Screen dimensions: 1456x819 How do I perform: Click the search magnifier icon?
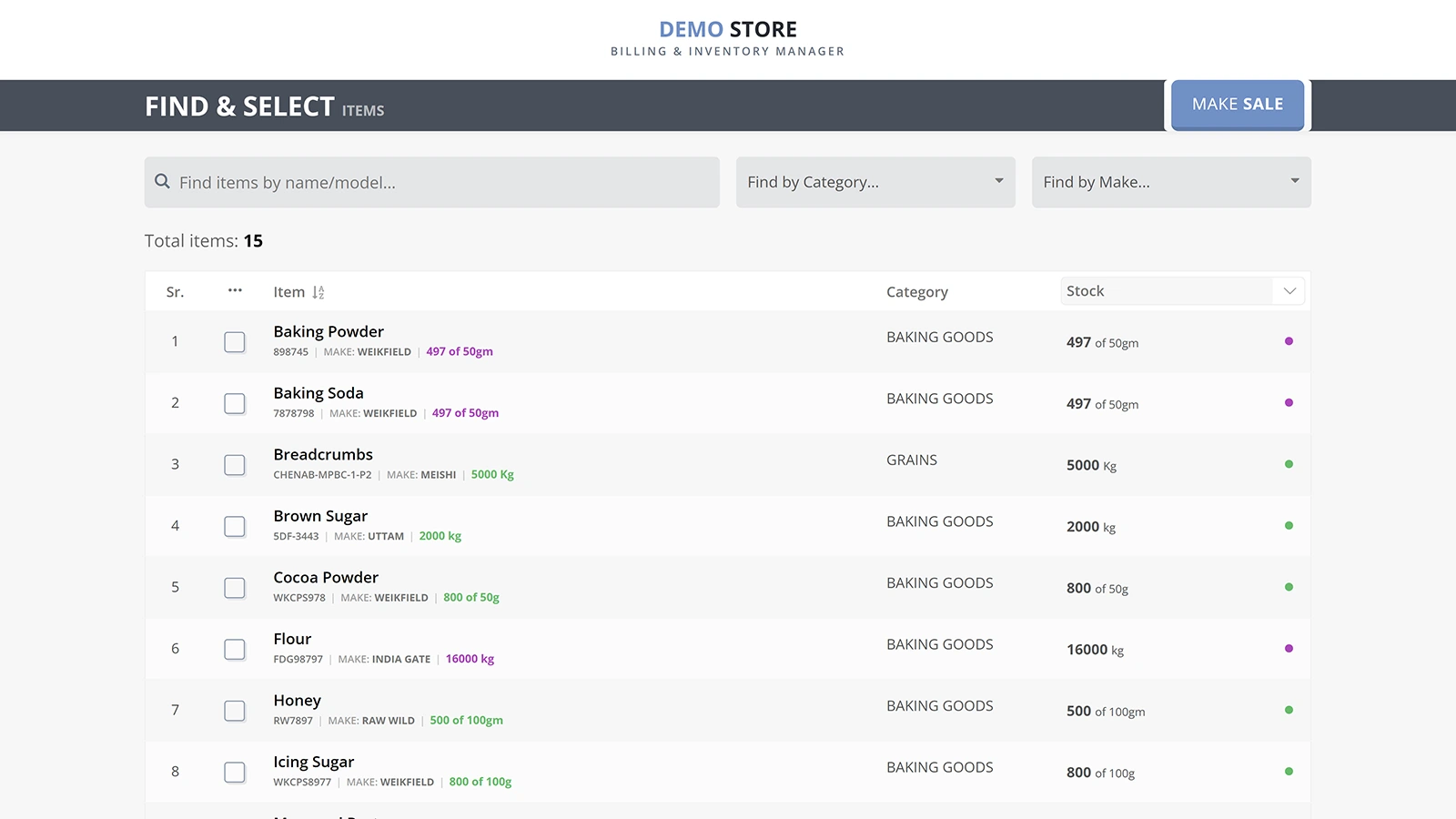(x=162, y=182)
